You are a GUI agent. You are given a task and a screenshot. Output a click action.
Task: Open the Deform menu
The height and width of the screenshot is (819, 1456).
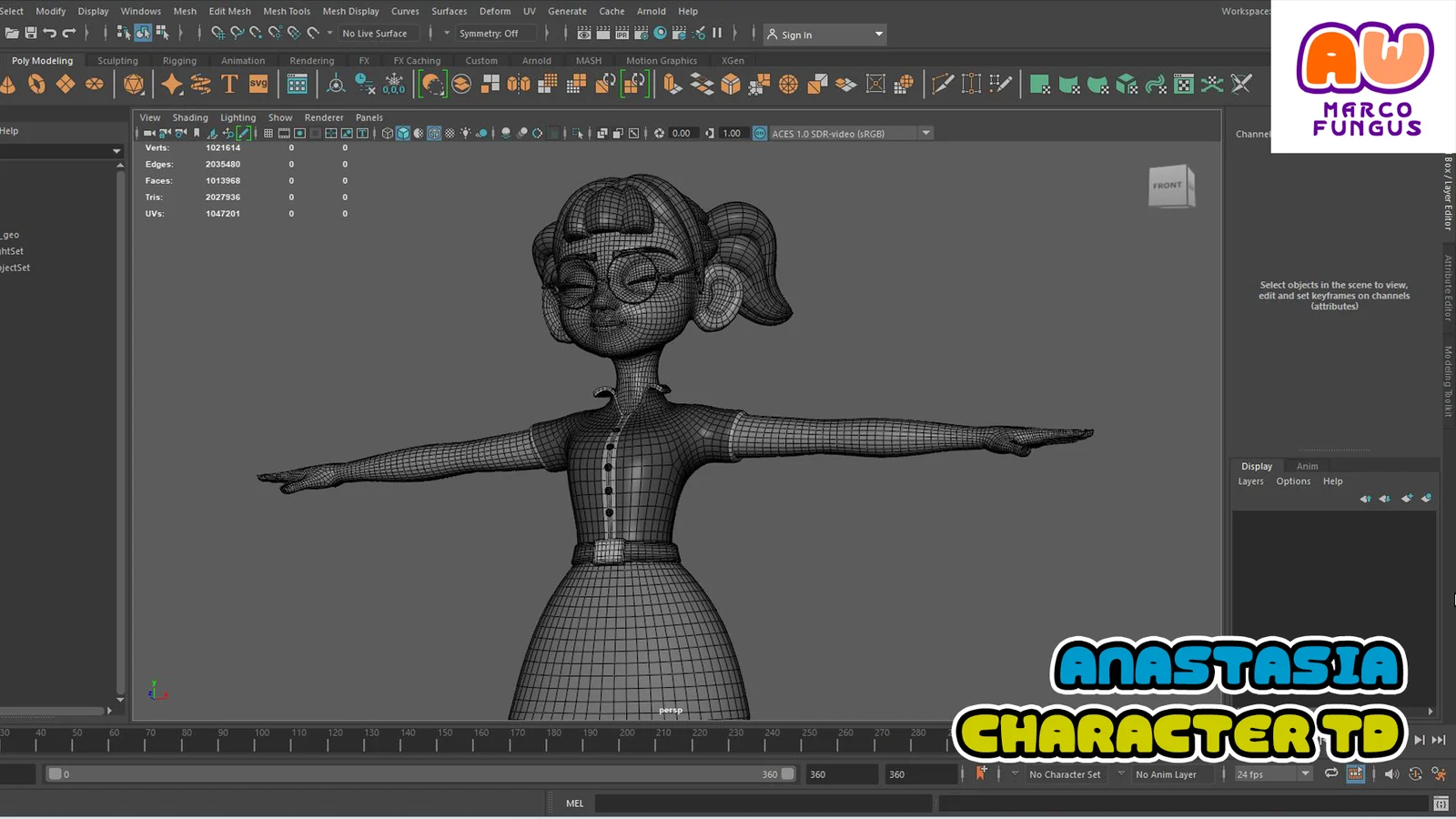495,11
